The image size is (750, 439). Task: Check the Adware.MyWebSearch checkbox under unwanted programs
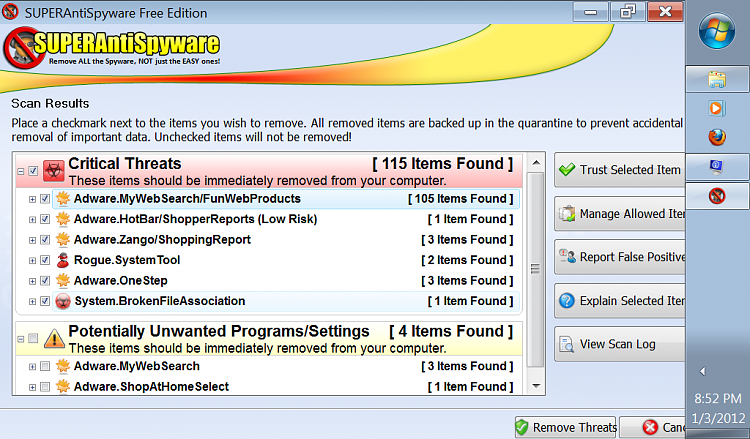click(x=45, y=366)
